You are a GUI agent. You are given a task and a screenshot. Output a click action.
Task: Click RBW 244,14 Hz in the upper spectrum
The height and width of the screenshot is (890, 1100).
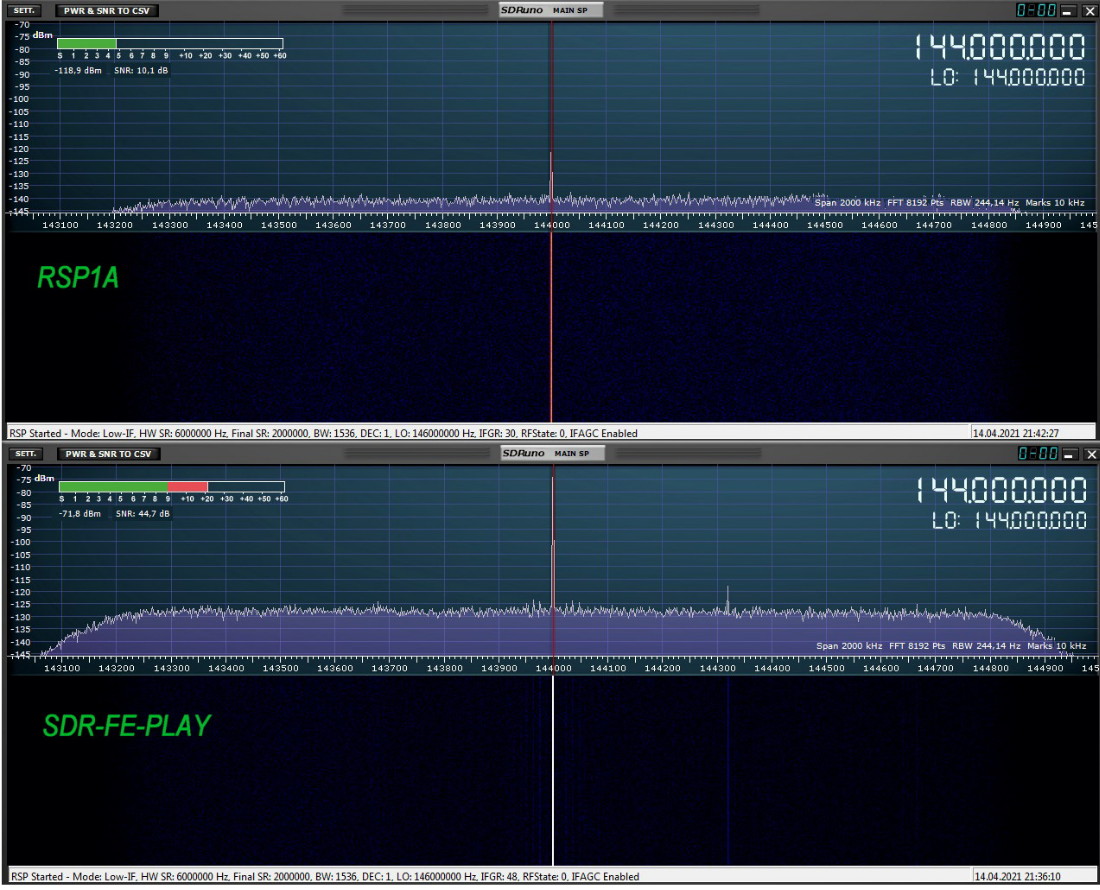[984, 203]
